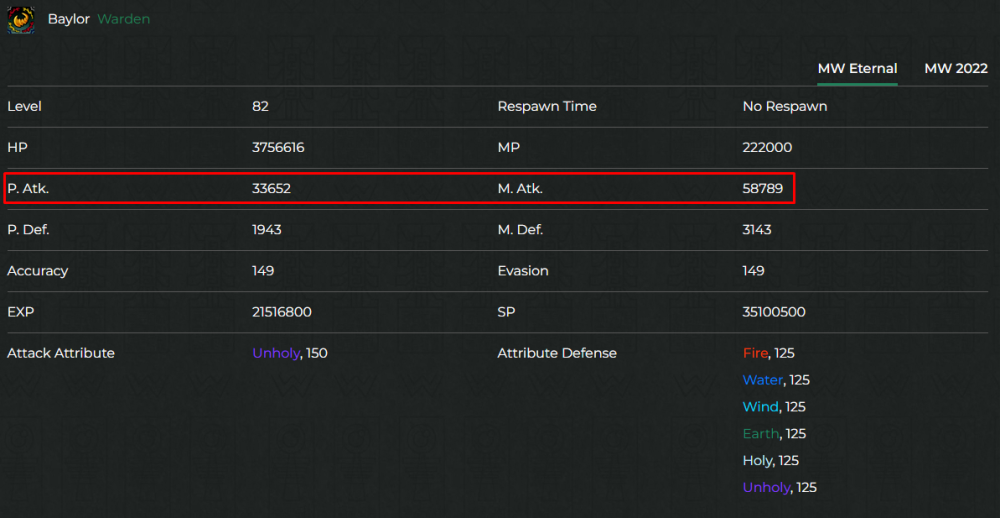Click the M. Atk. value 58789
Screen dimensions: 1000x518
[x=763, y=188]
